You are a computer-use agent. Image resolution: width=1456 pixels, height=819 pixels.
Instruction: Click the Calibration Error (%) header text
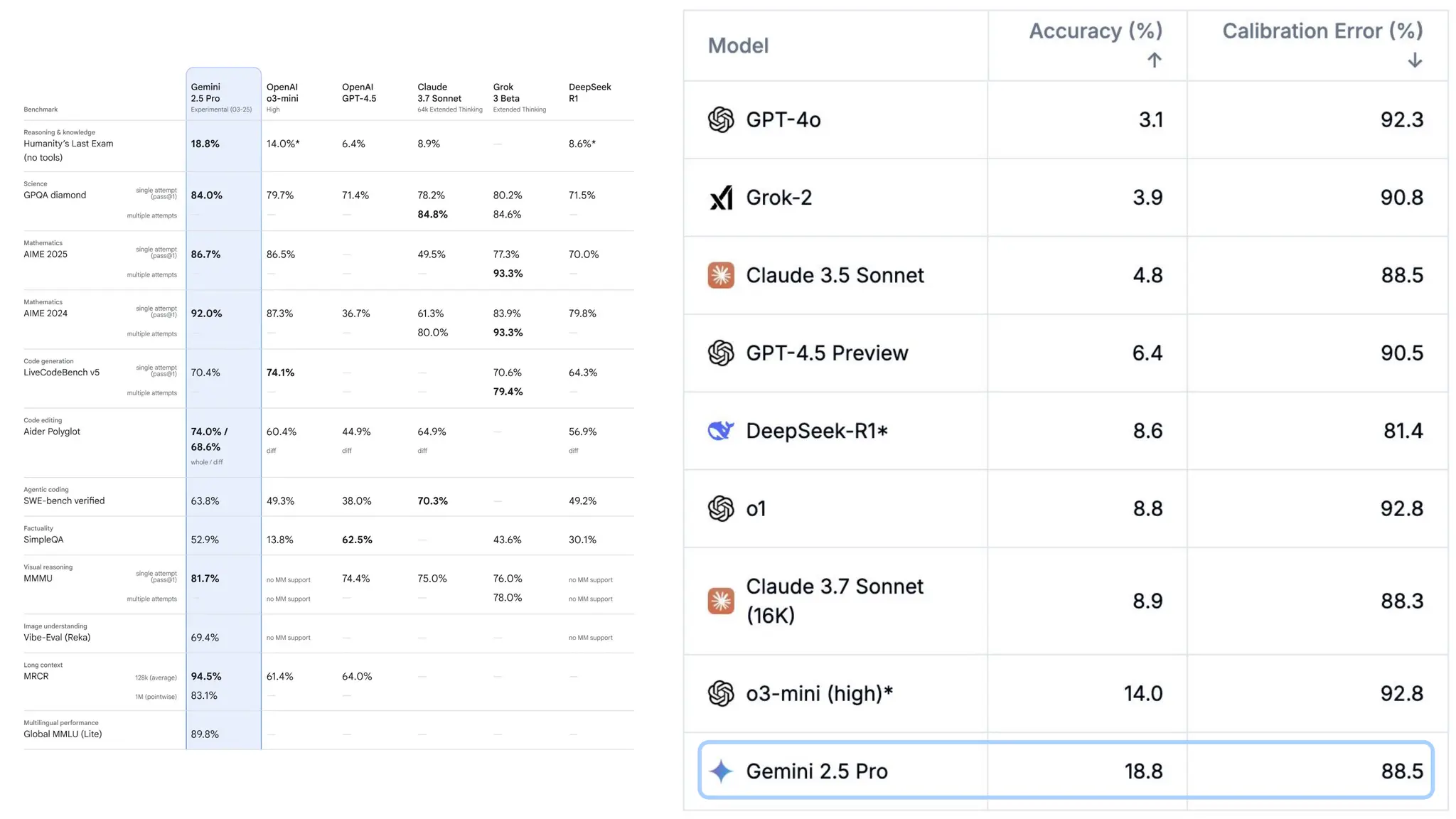(1322, 31)
